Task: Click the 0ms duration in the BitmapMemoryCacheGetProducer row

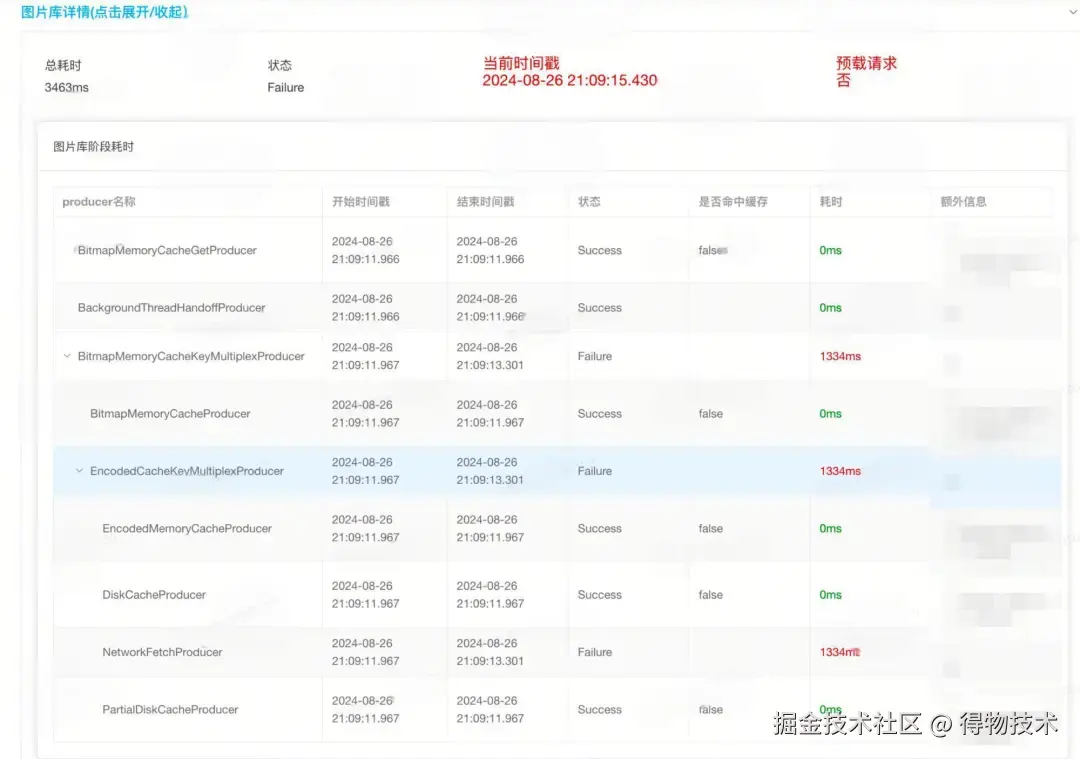Action: click(x=830, y=251)
